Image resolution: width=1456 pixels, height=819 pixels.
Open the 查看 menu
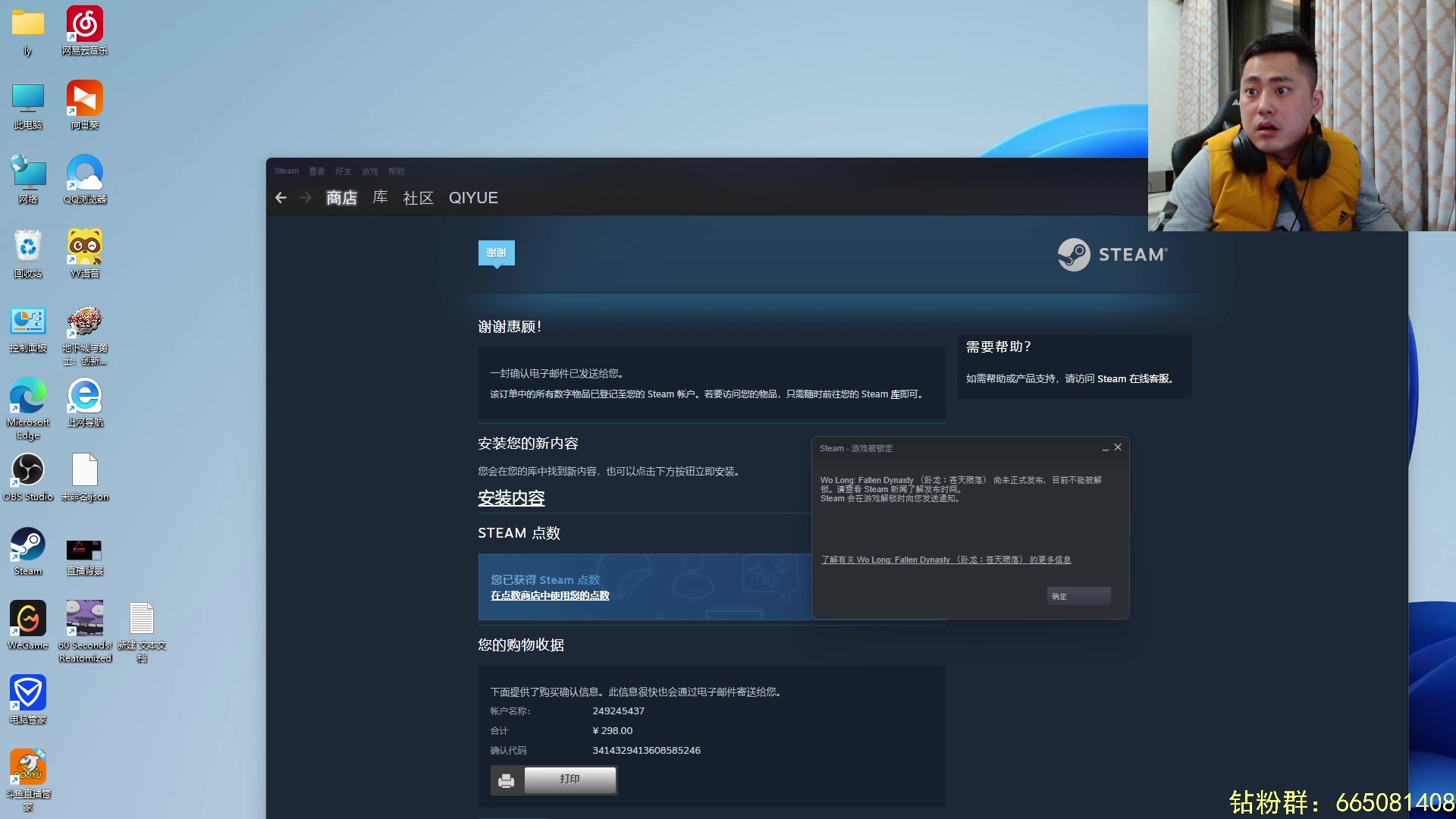(x=317, y=171)
